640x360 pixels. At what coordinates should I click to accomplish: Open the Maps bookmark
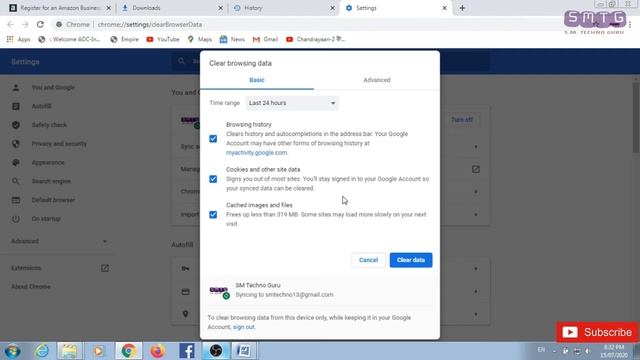click(200, 39)
